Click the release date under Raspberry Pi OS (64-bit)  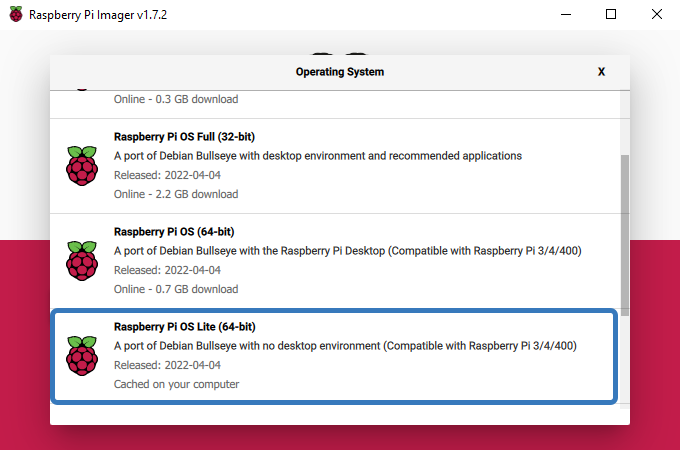(x=167, y=270)
